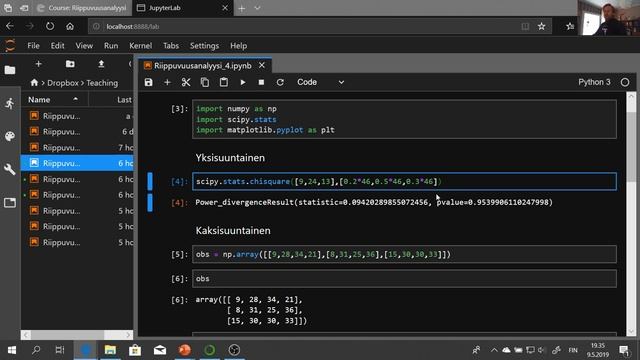The width and height of the screenshot is (640, 360).
Task: Open the Edit menu
Action: click(x=58, y=46)
